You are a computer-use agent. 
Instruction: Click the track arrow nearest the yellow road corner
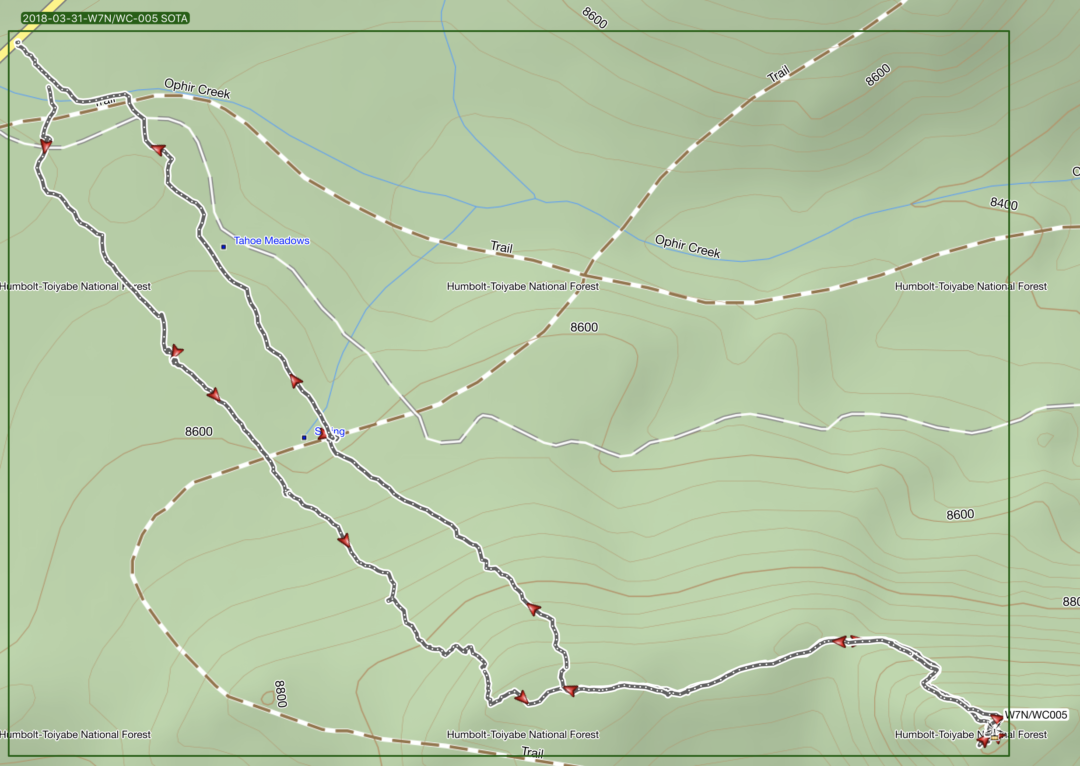tap(46, 146)
